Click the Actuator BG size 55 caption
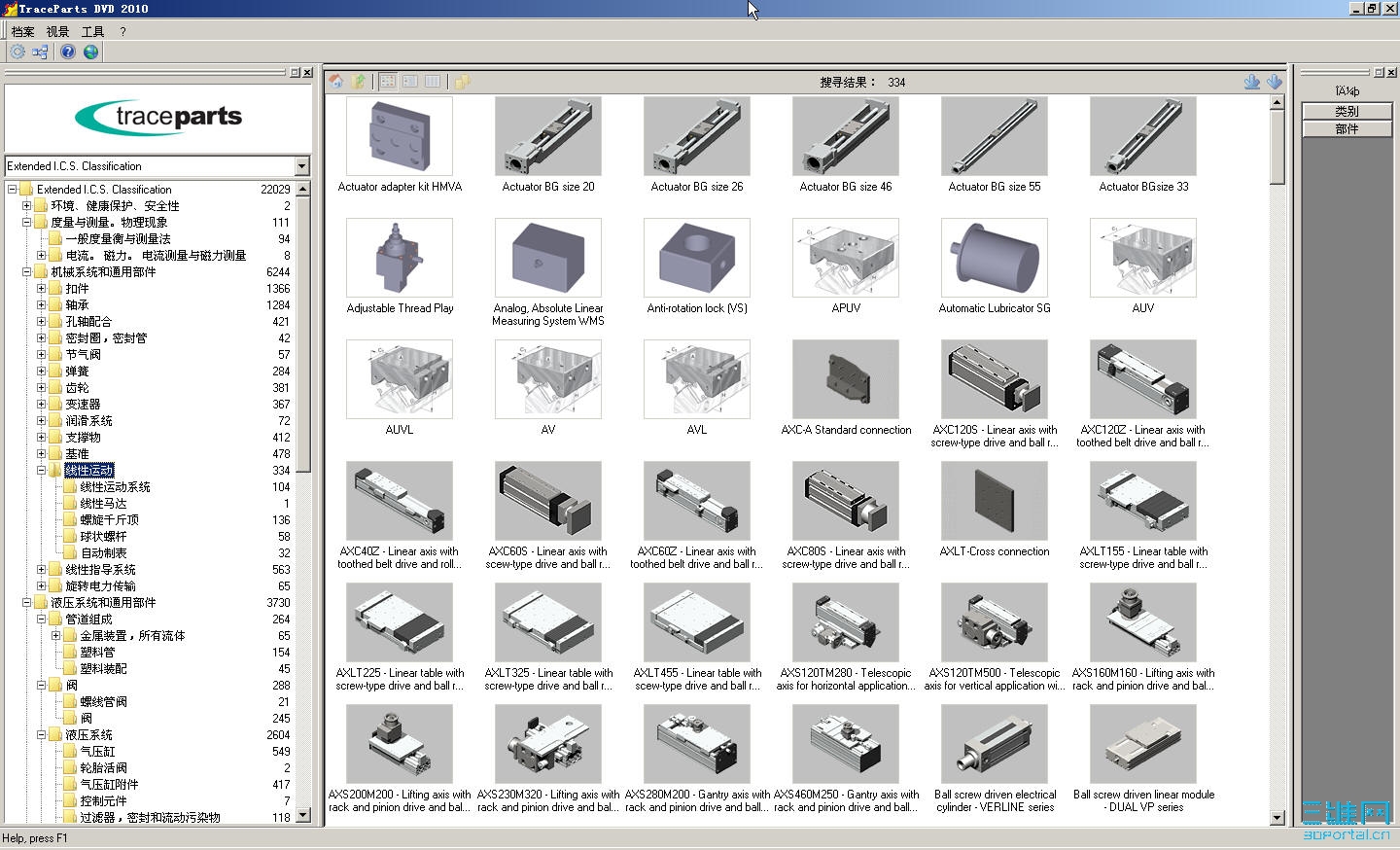Viewport: 1400px width, 850px height. click(995, 187)
